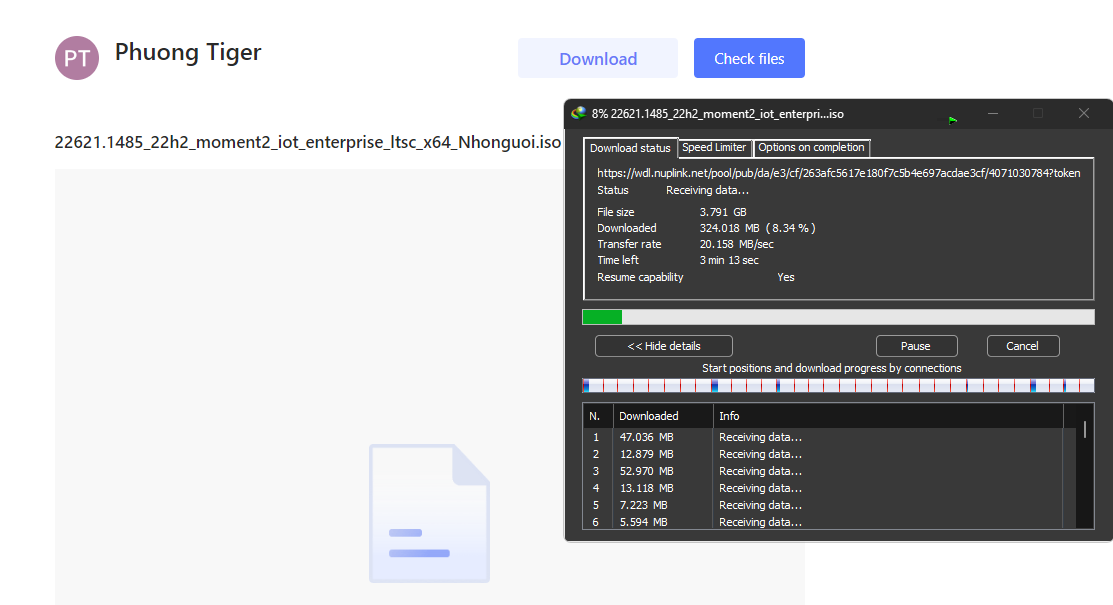Viewport: 1113px width, 605px height.
Task: Click the Downloaded column header
Action: [x=663, y=416]
